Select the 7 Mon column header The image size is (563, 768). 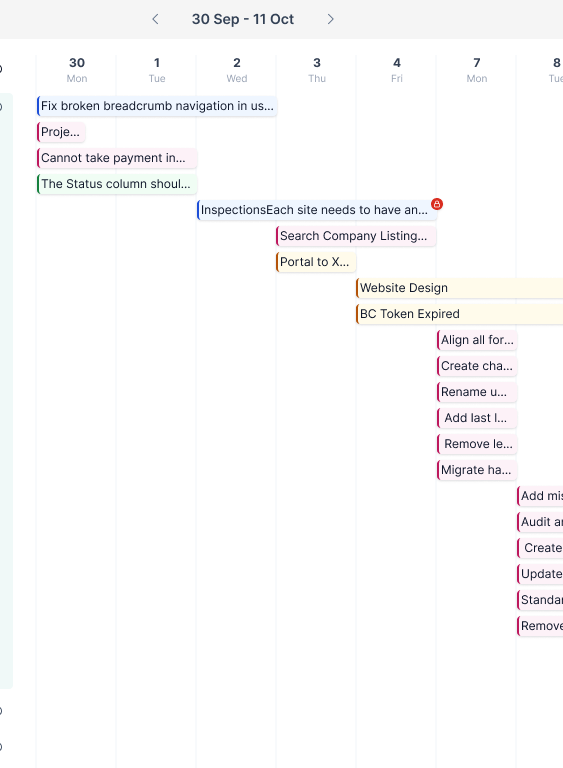pyautogui.click(x=477, y=70)
